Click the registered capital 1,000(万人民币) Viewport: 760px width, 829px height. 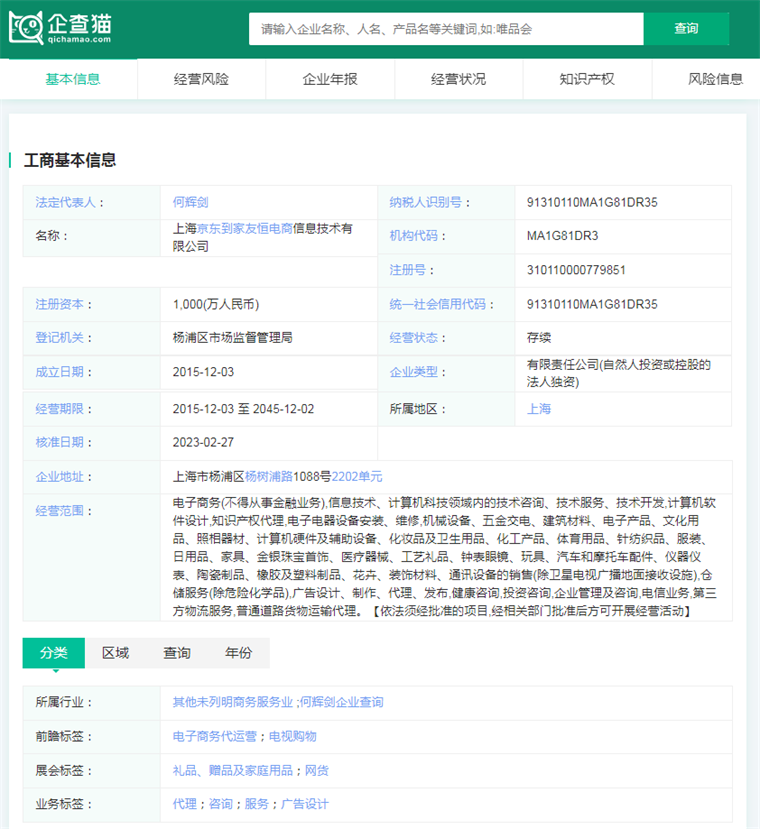point(216,305)
